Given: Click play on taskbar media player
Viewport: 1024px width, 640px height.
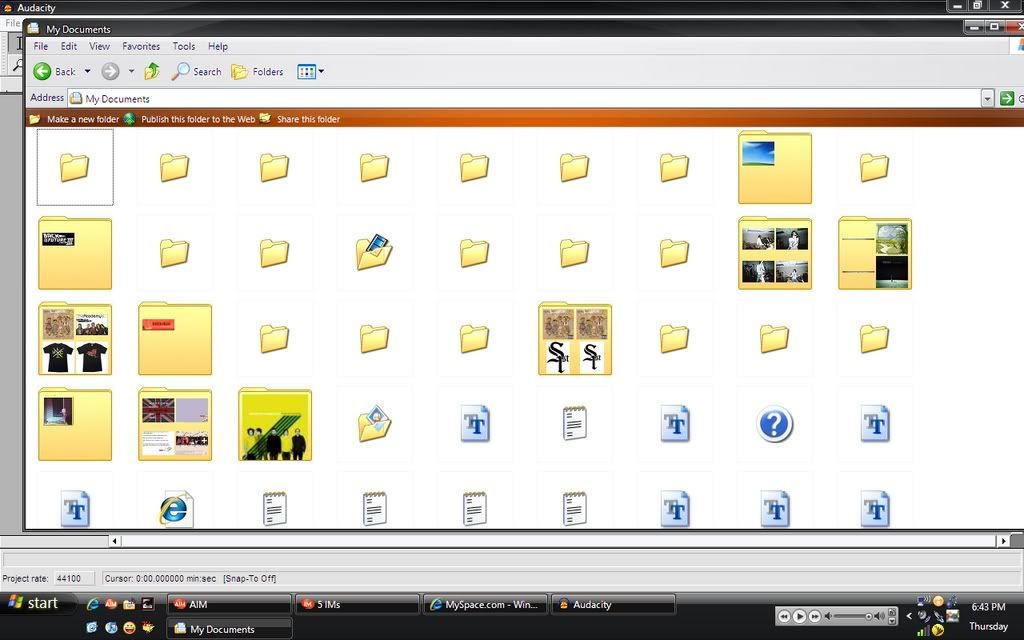Looking at the screenshot, I should 799,616.
